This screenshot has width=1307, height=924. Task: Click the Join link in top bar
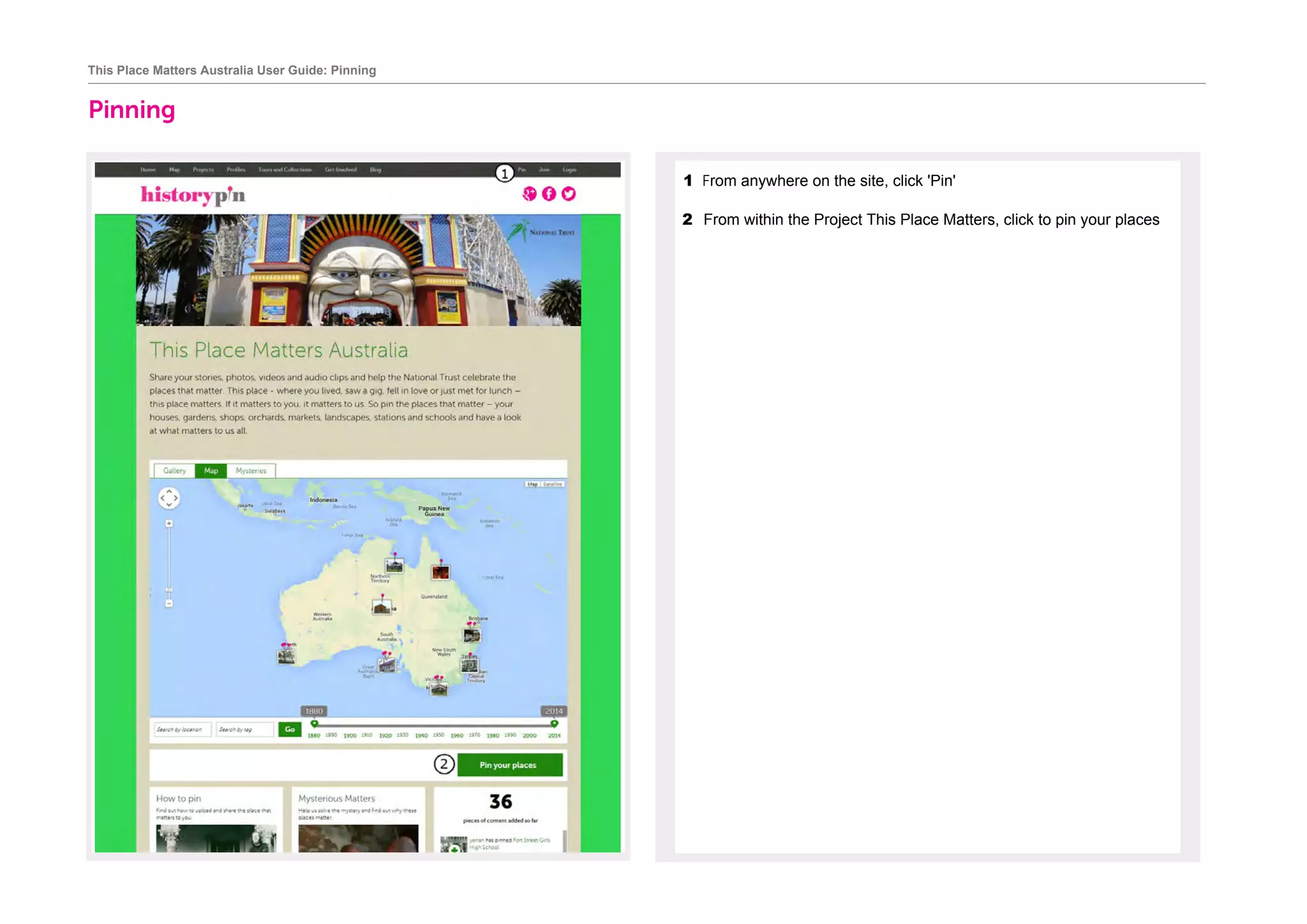tap(544, 170)
